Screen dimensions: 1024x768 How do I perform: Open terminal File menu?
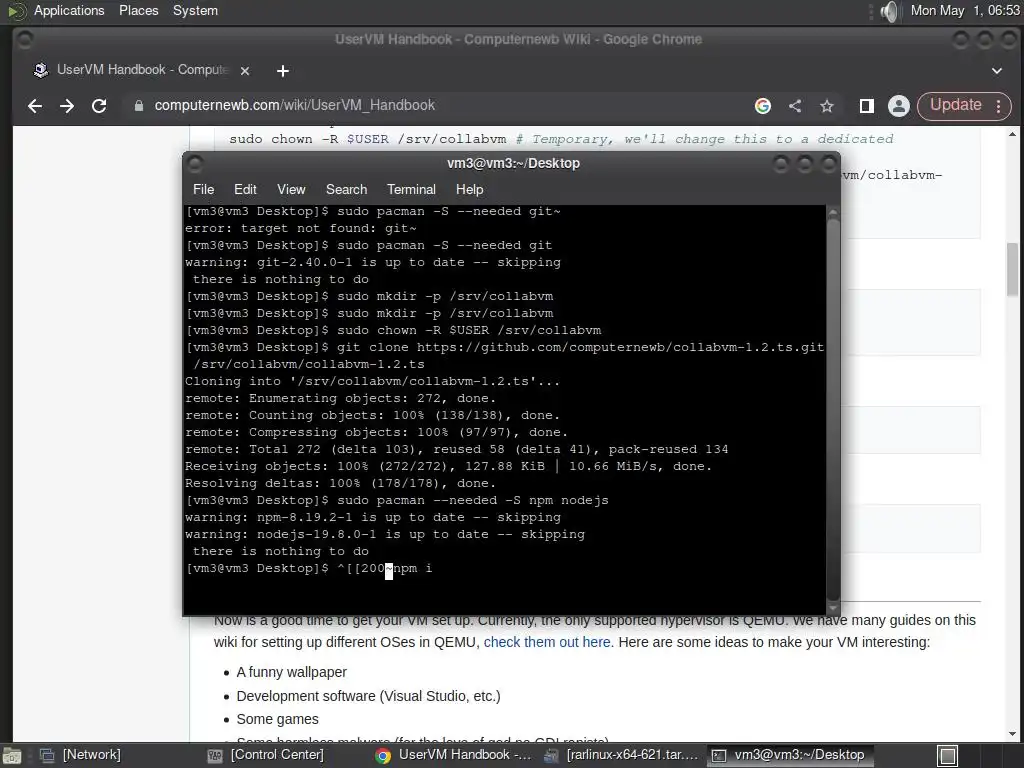[203, 189]
